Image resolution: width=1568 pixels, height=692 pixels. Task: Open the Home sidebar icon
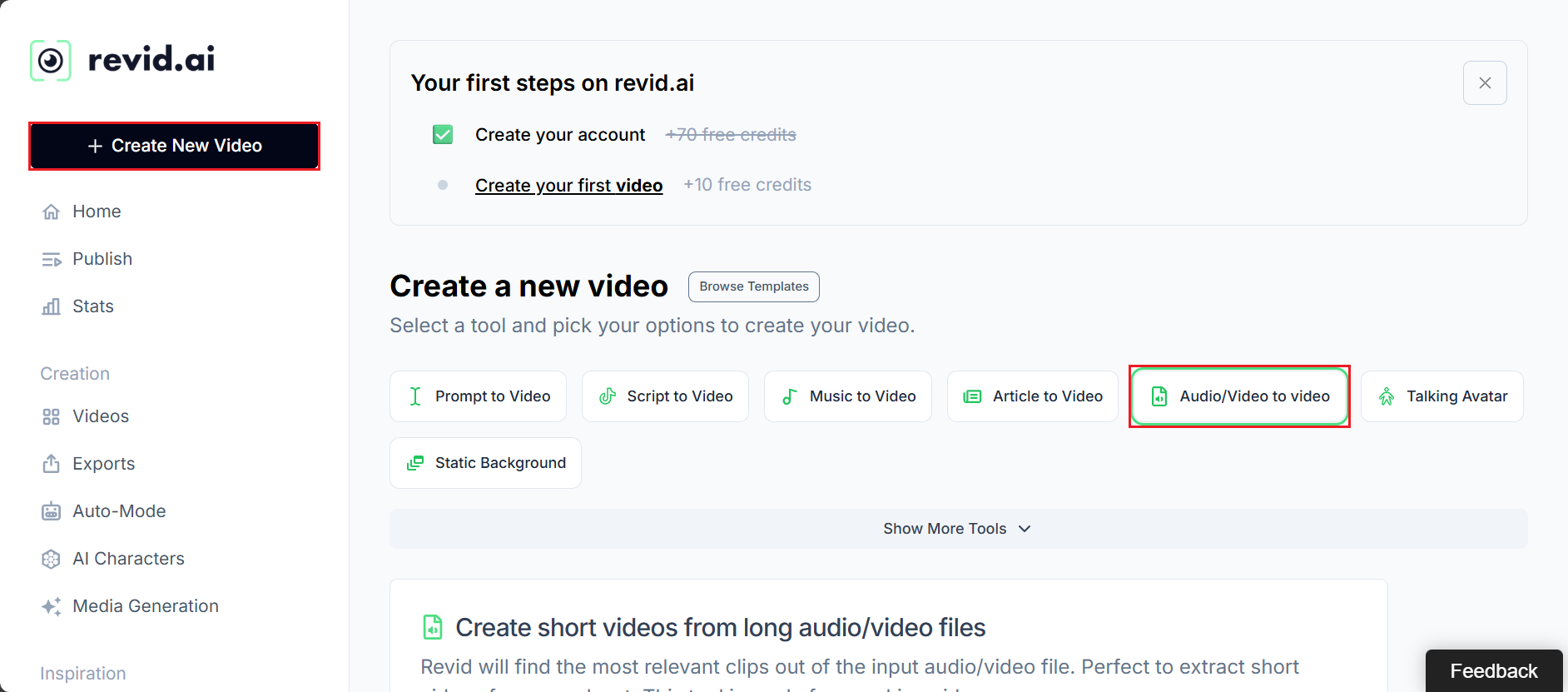click(51, 212)
